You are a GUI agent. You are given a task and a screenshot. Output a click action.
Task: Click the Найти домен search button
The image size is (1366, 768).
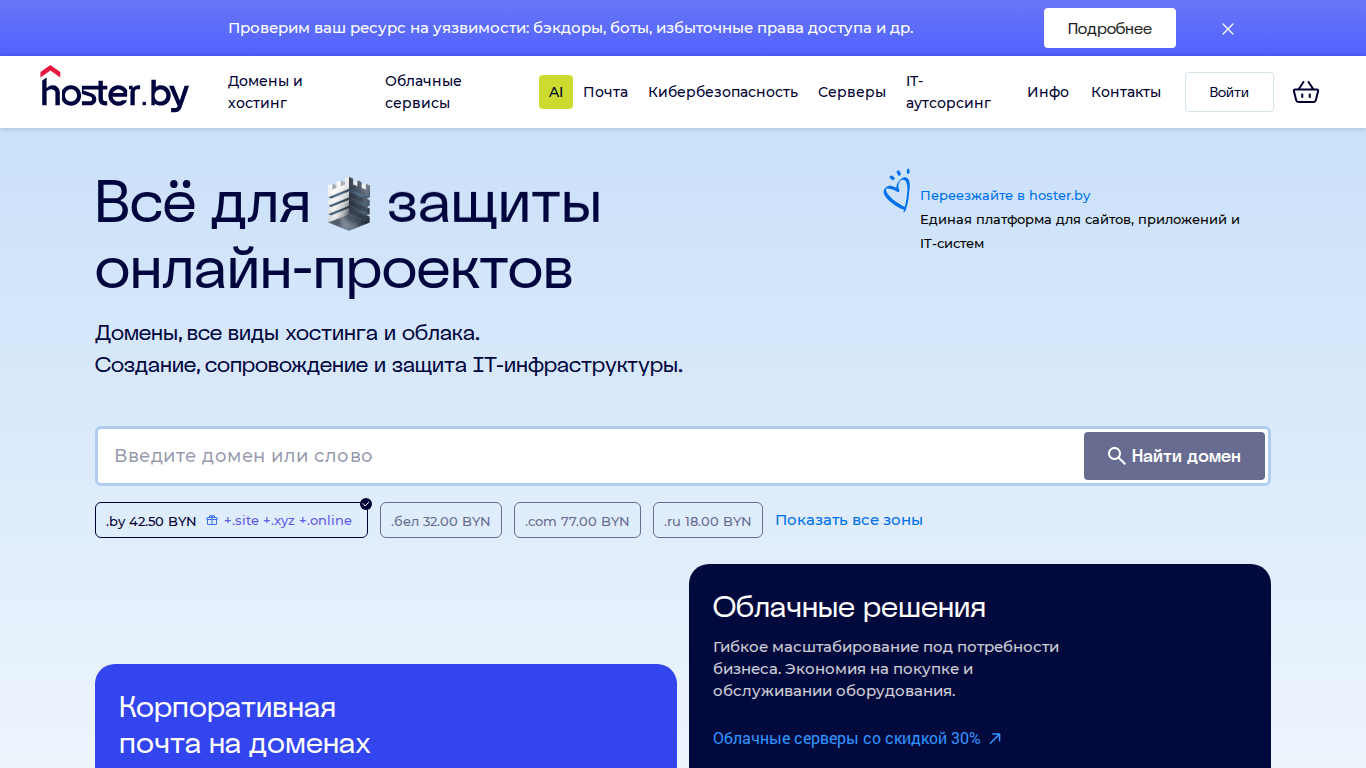1174,456
